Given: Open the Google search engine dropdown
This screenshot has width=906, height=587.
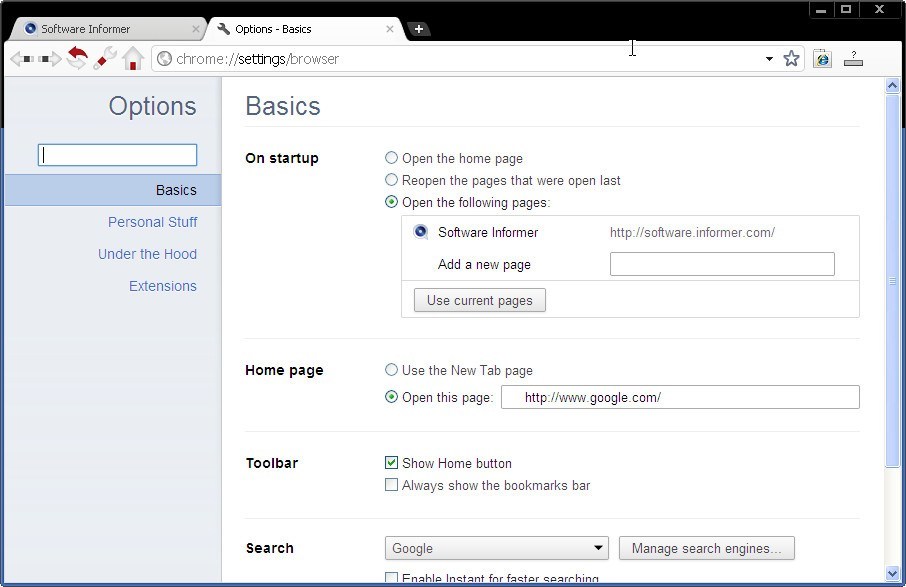Looking at the screenshot, I should click(497, 548).
